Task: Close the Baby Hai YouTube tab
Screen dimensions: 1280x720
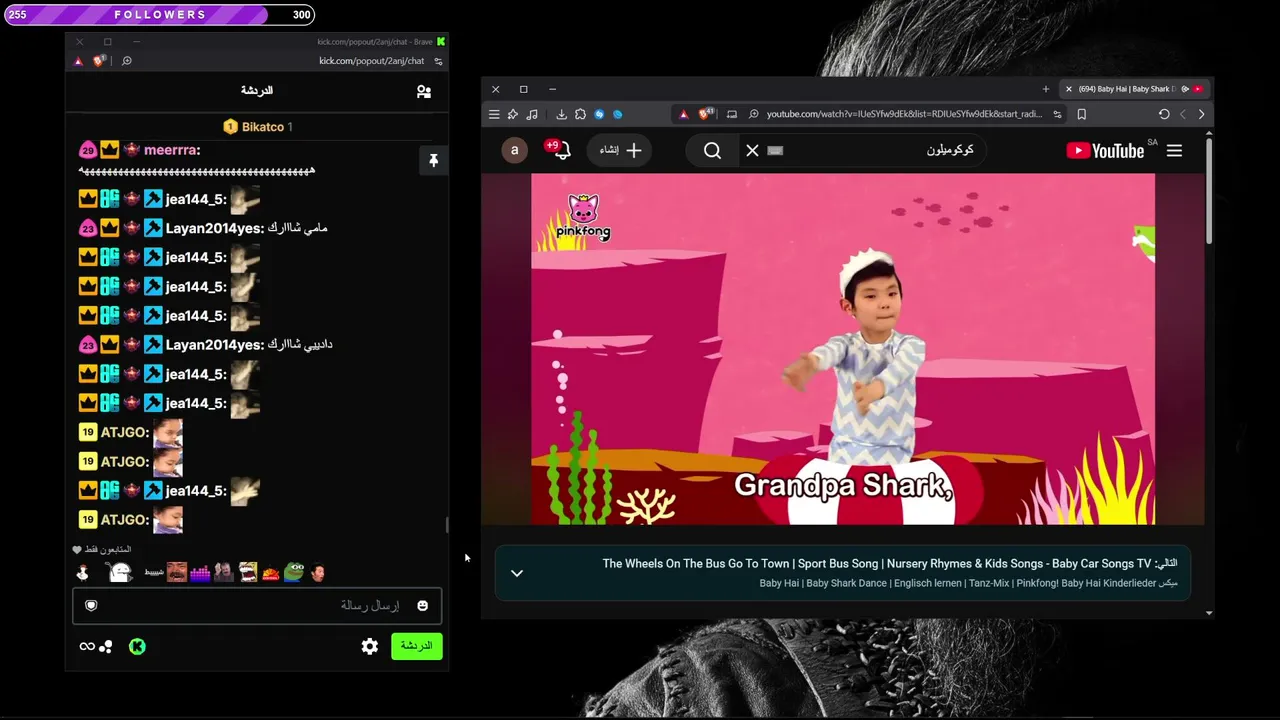Action: (1069, 89)
